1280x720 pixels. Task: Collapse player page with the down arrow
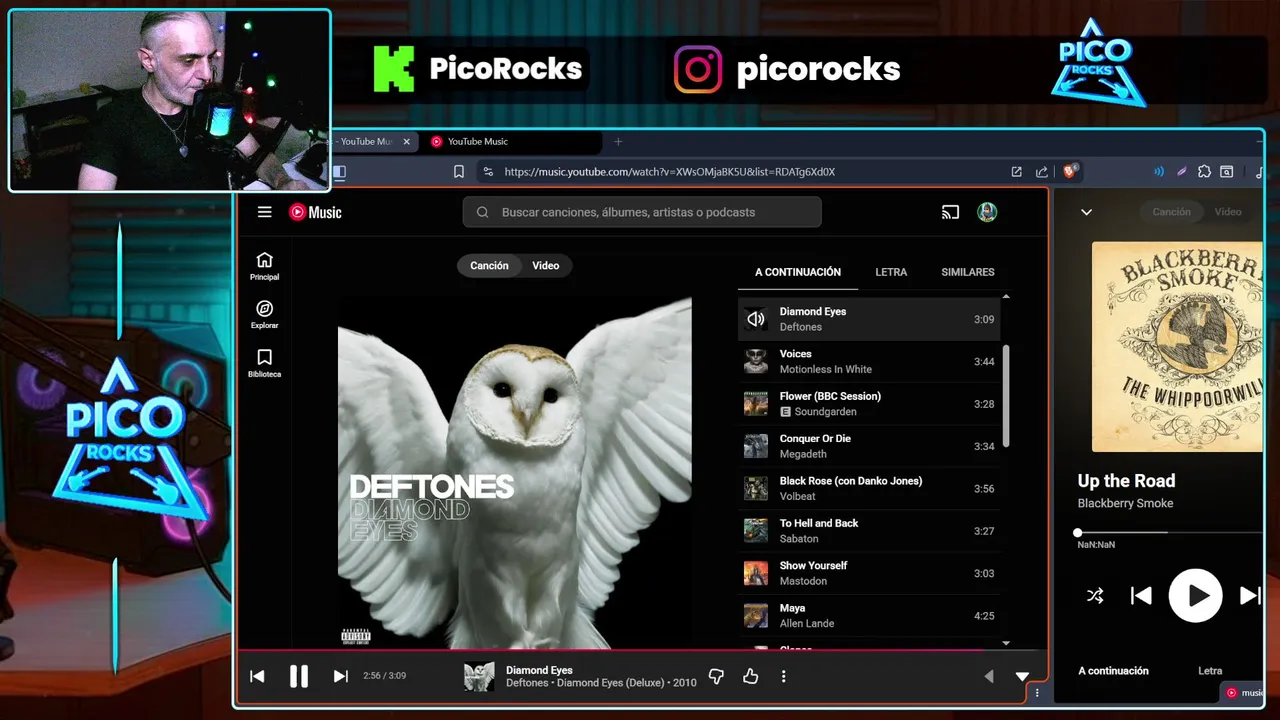coord(1022,677)
